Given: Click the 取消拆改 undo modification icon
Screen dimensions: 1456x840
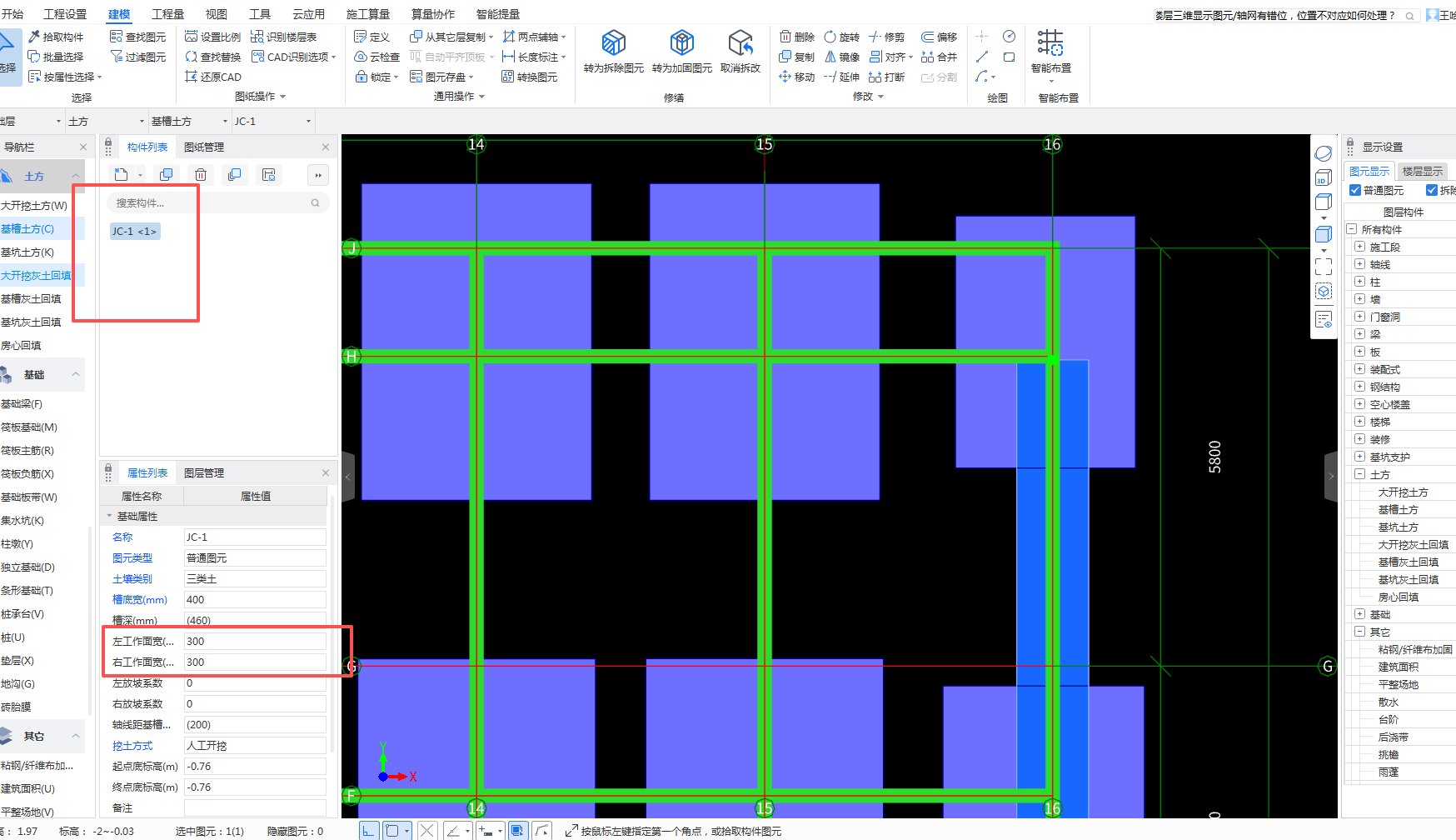Looking at the screenshot, I should coord(740,42).
